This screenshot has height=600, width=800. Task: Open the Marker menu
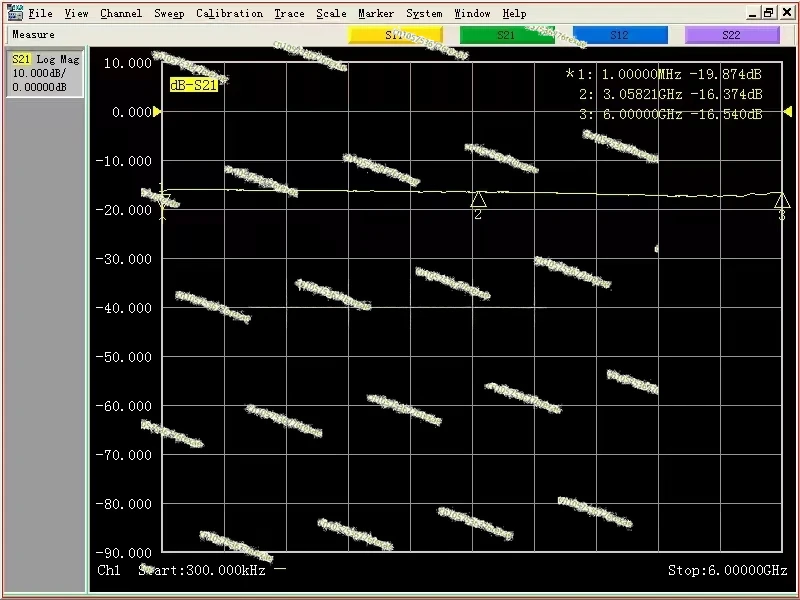point(376,14)
